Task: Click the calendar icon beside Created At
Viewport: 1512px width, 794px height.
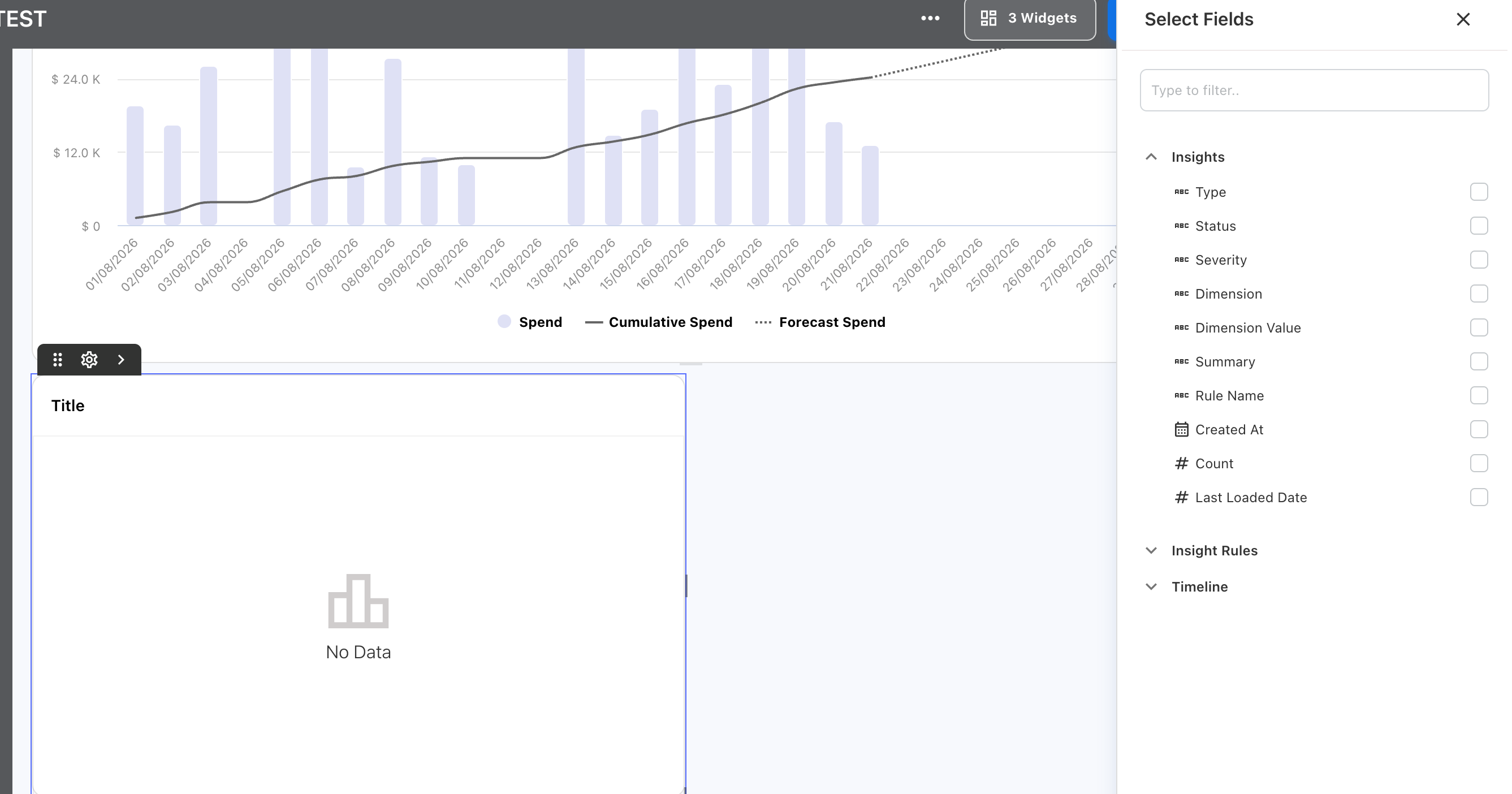Action: pyautogui.click(x=1181, y=430)
